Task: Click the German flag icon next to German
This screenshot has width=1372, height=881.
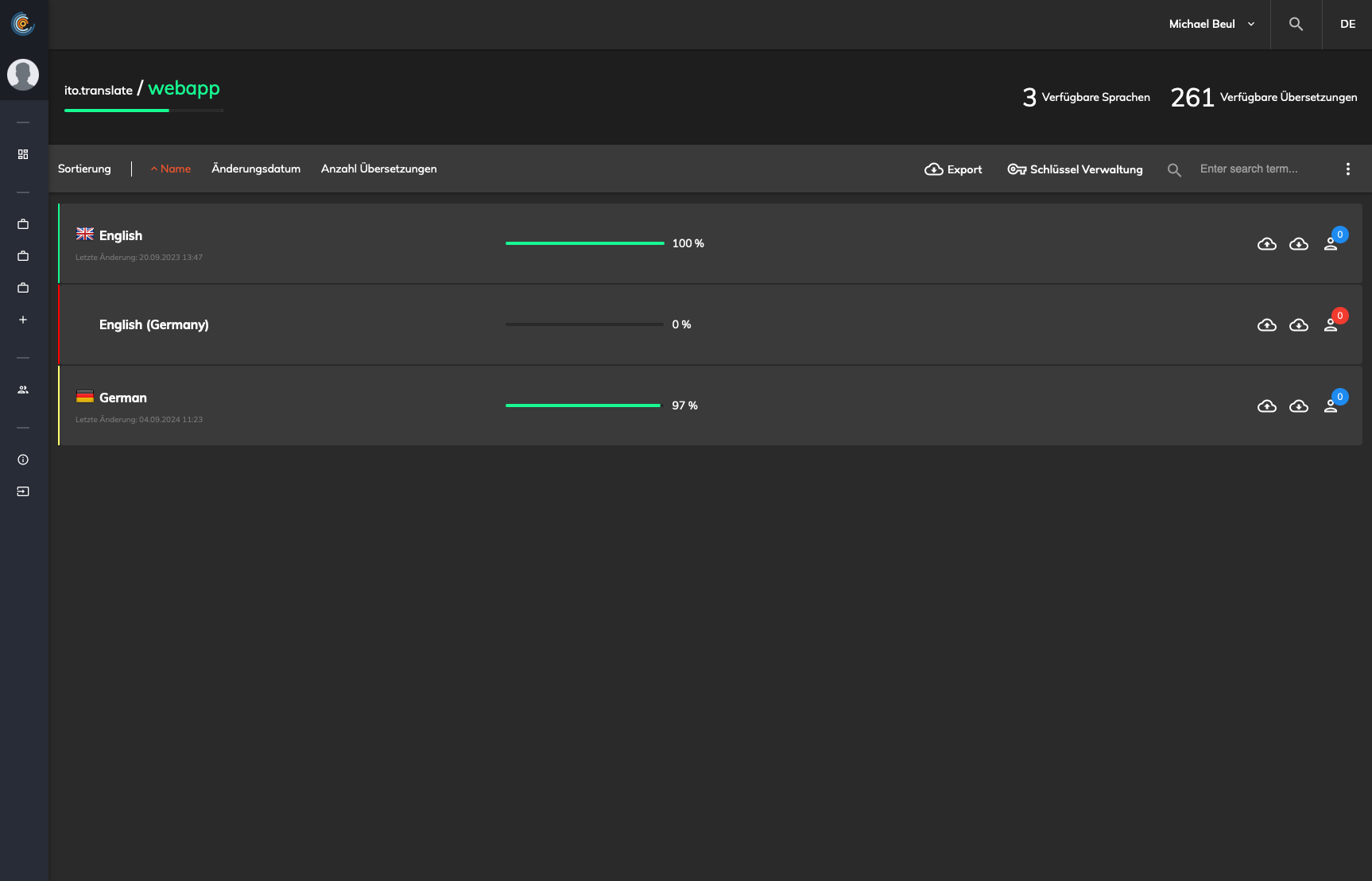Action: (85, 396)
